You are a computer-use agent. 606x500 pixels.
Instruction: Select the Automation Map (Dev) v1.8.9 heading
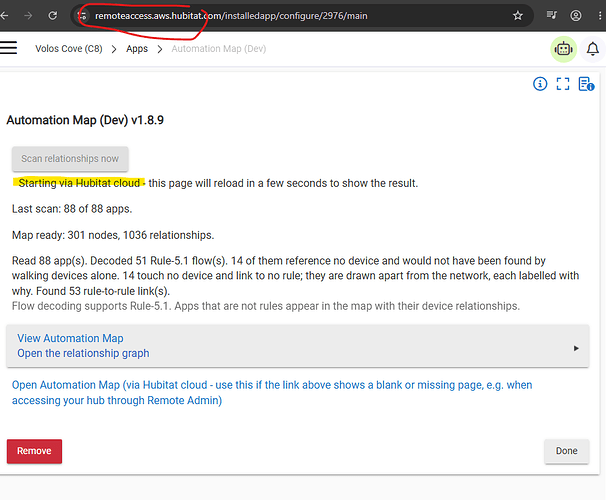85,120
